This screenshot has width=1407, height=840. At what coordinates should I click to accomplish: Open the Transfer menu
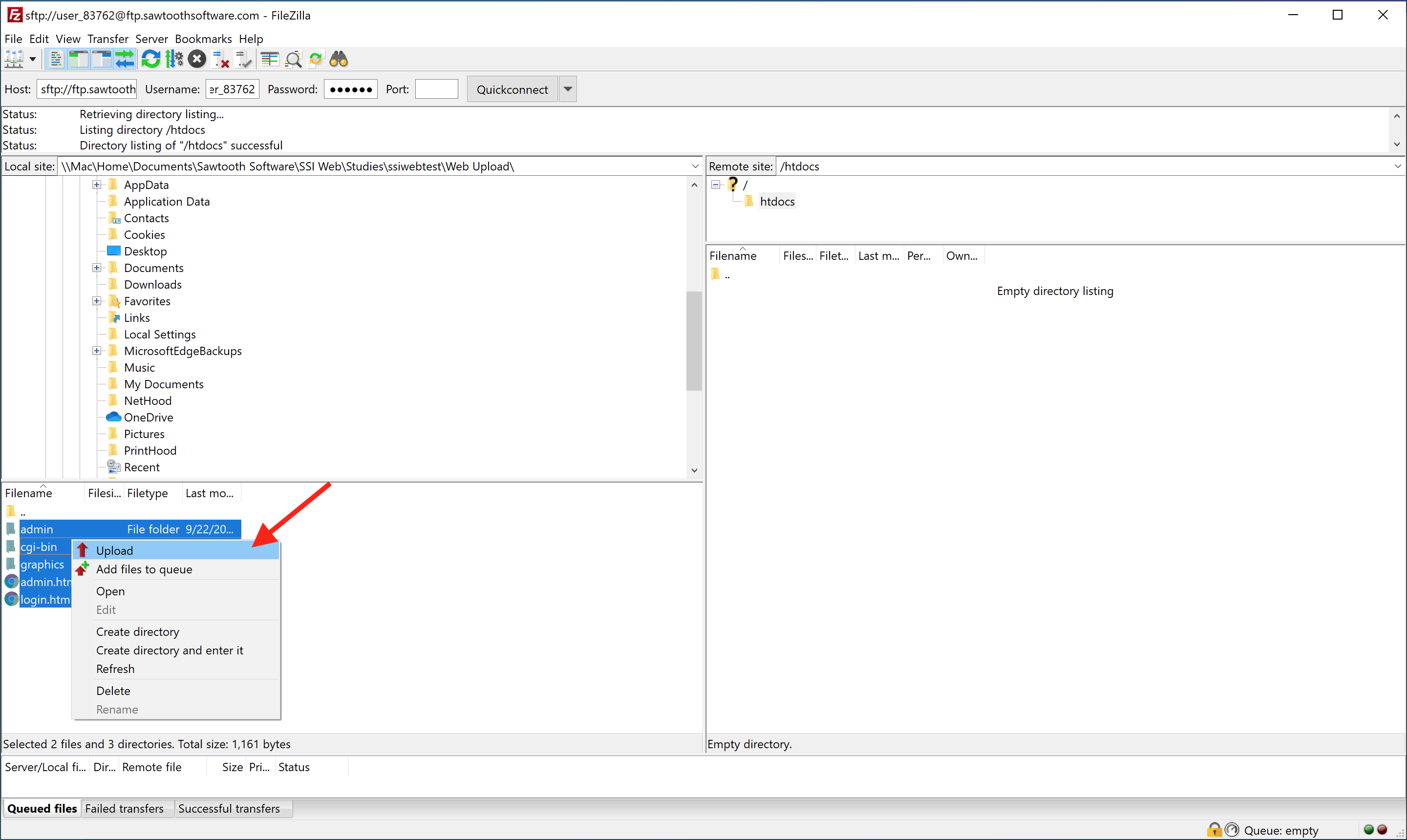tap(107, 39)
